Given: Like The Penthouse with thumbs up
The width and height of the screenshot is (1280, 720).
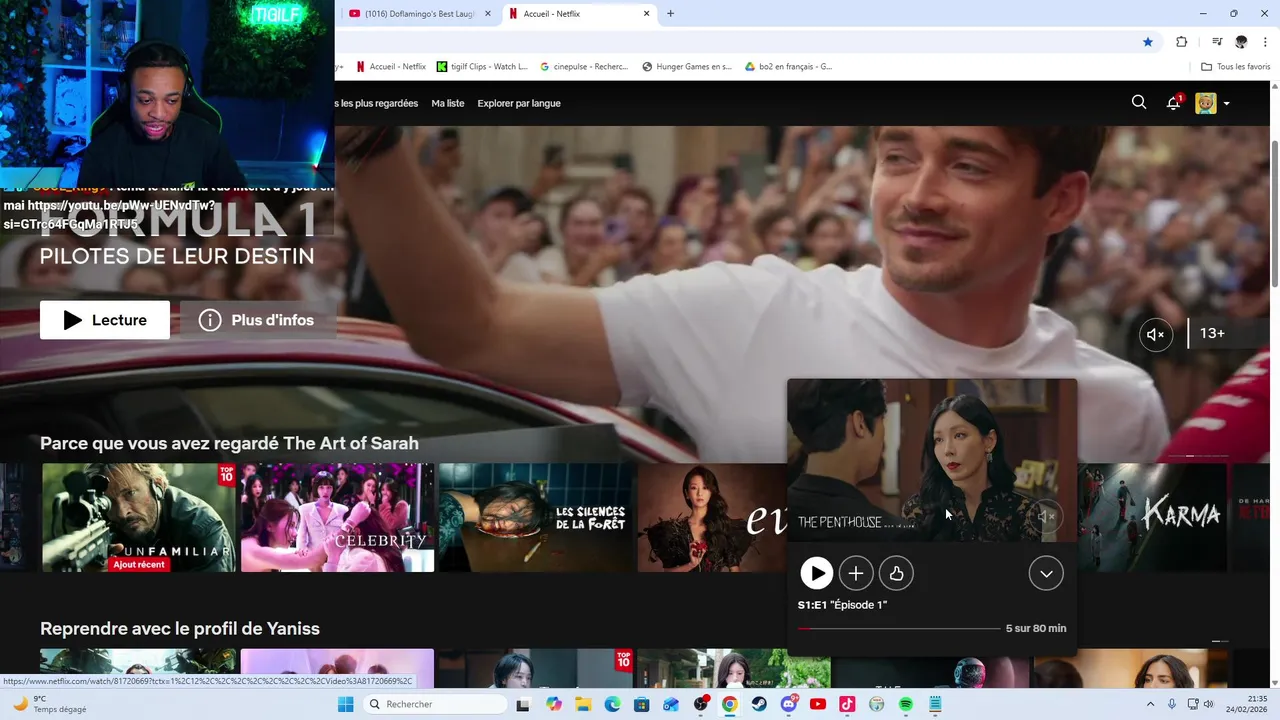Looking at the screenshot, I should coord(896,573).
